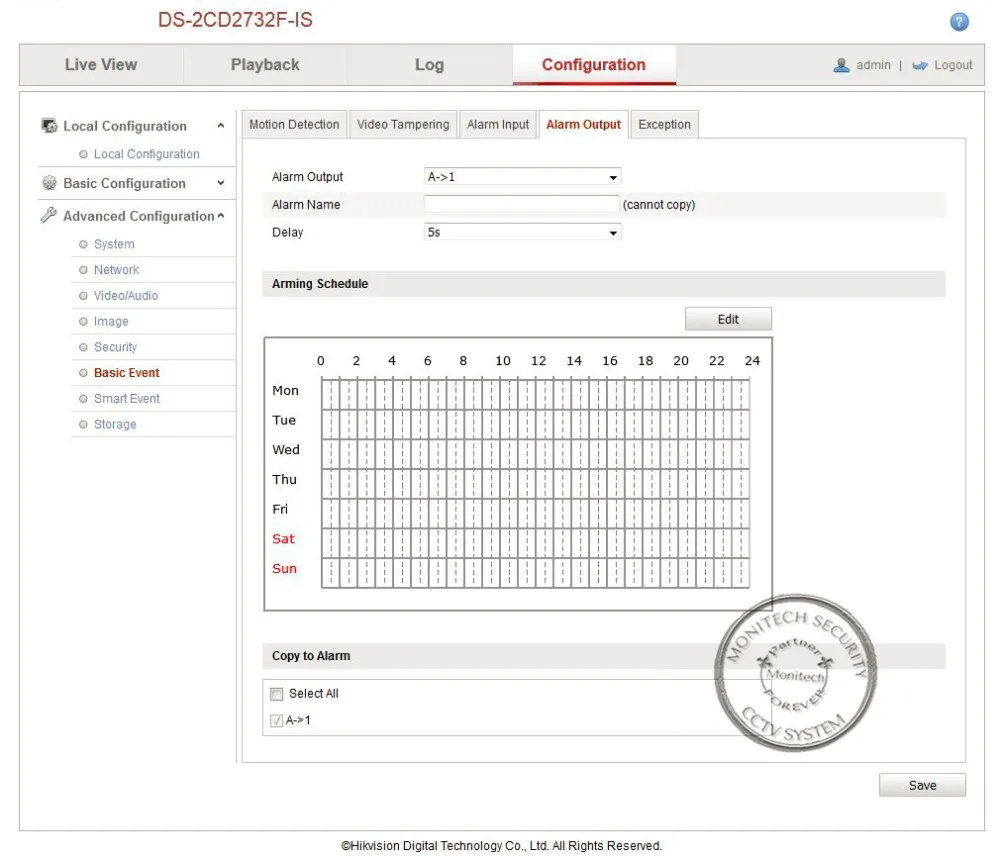Focus the Alarm Name text field
The height and width of the screenshot is (856, 1000).
(x=521, y=204)
